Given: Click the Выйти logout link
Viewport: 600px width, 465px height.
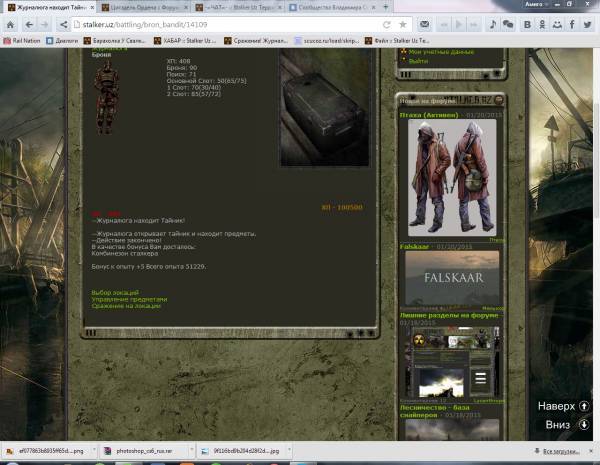Looking at the screenshot, I should [x=418, y=61].
